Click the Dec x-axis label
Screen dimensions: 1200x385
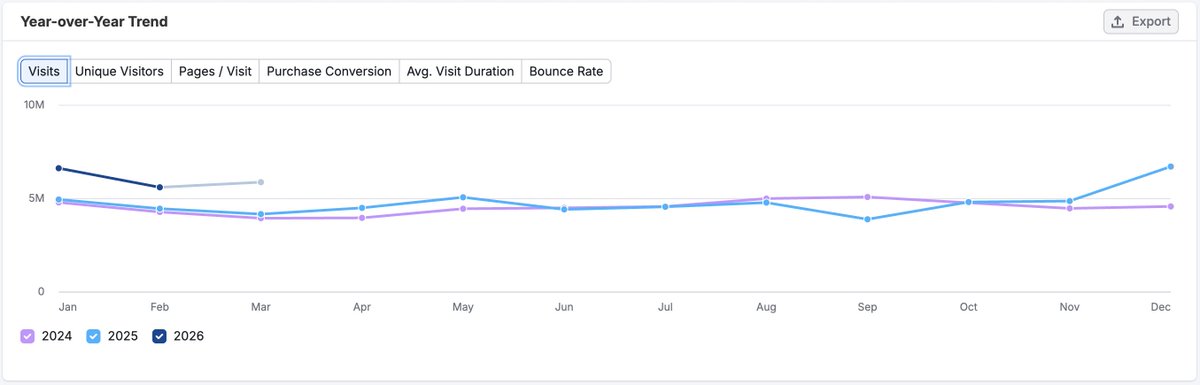click(1161, 307)
